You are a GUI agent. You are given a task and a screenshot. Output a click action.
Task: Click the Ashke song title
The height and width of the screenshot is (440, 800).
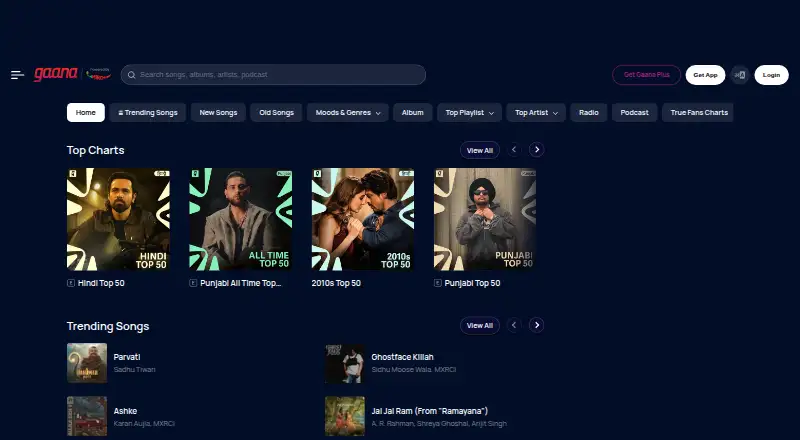coord(125,411)
